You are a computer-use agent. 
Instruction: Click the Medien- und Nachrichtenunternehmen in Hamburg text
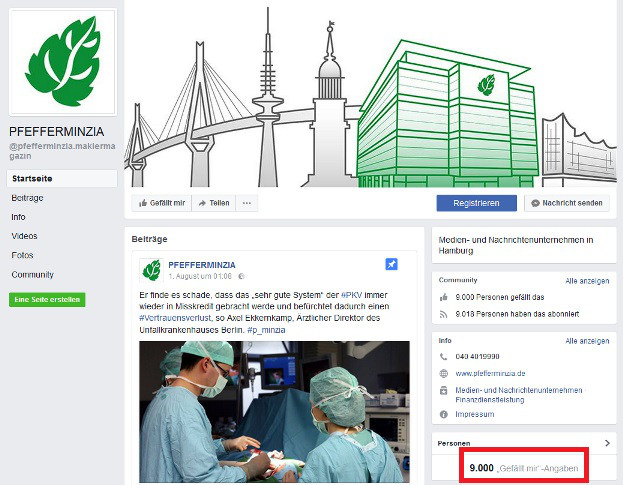(x=516, y=245)
